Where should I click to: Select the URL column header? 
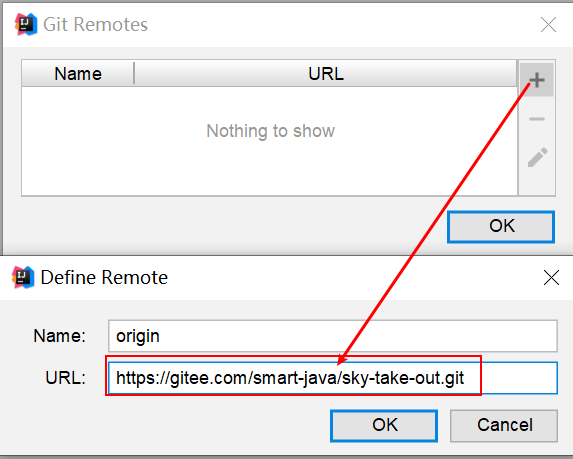(326, 73)
